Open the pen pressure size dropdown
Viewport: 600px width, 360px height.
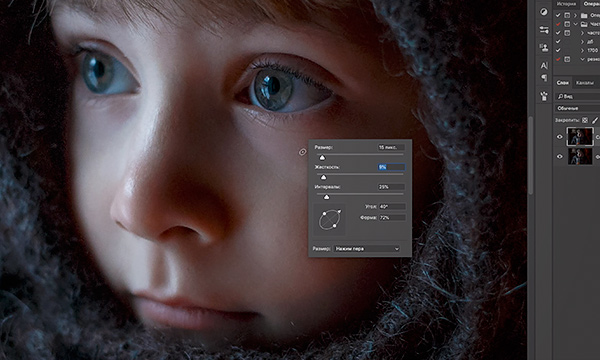(x=367, y=249)
